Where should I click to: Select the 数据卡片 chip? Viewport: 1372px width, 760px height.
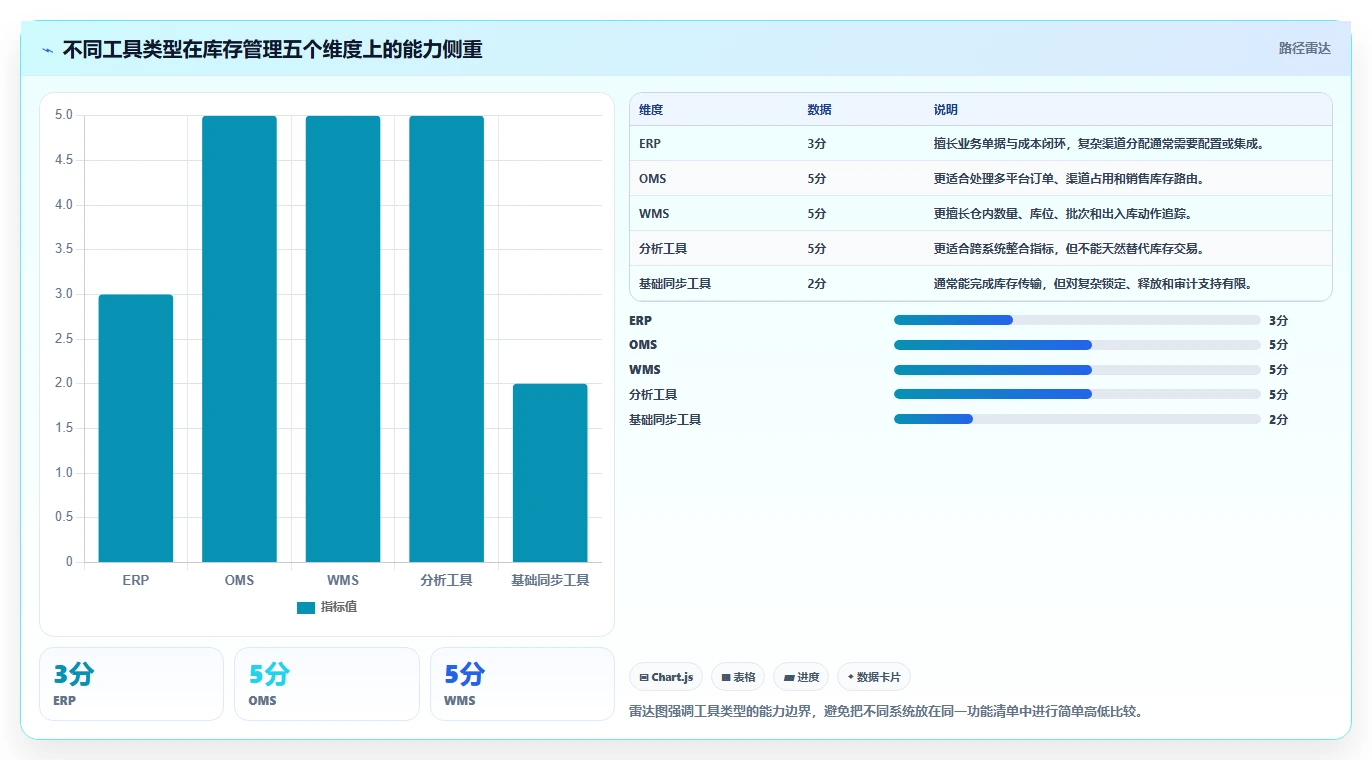click(874, 677)
